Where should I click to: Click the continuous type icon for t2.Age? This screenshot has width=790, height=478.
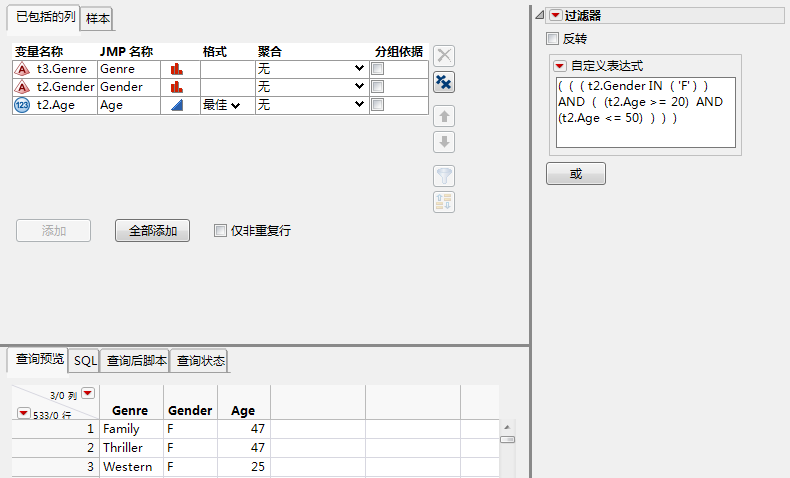[x=22, y=105]
